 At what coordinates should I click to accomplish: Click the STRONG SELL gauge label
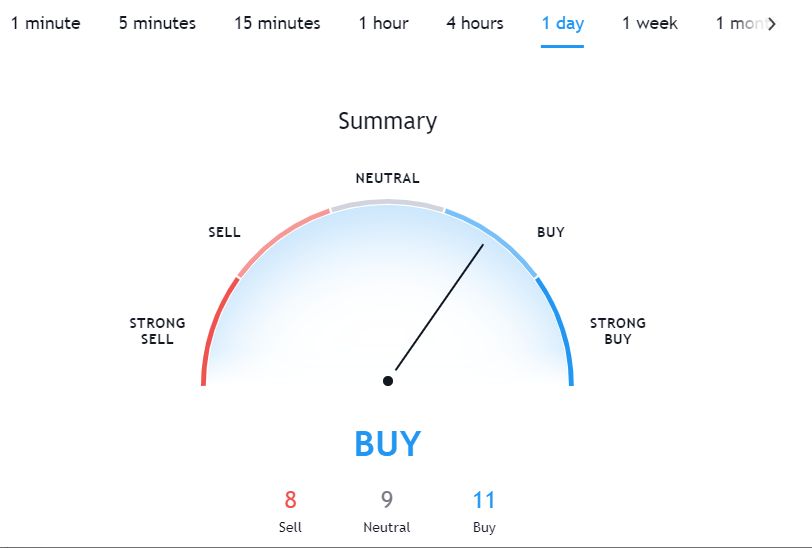(x=157, y=331)
